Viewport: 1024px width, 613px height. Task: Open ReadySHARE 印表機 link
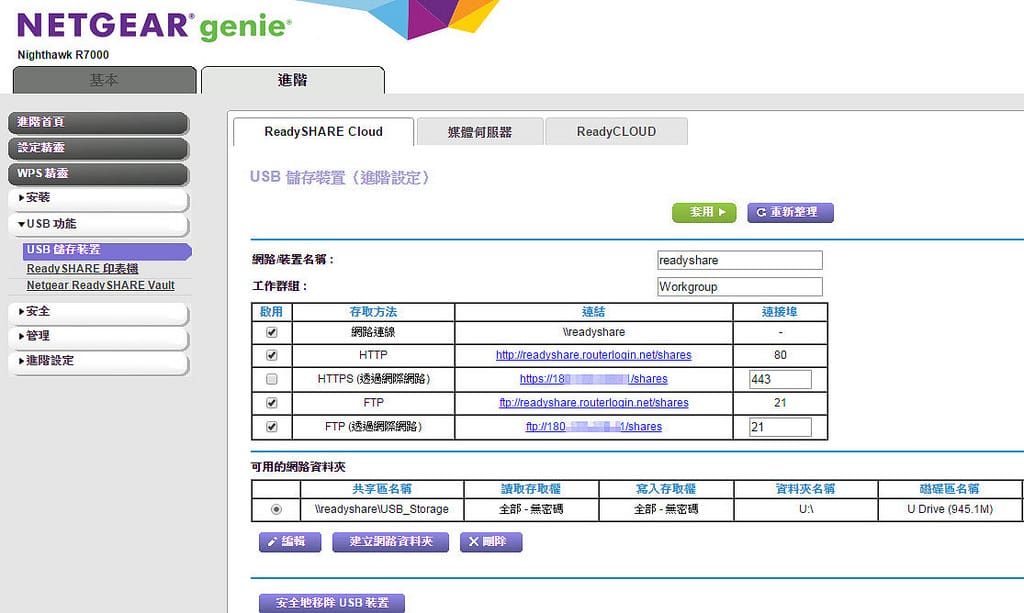(82, 268)
